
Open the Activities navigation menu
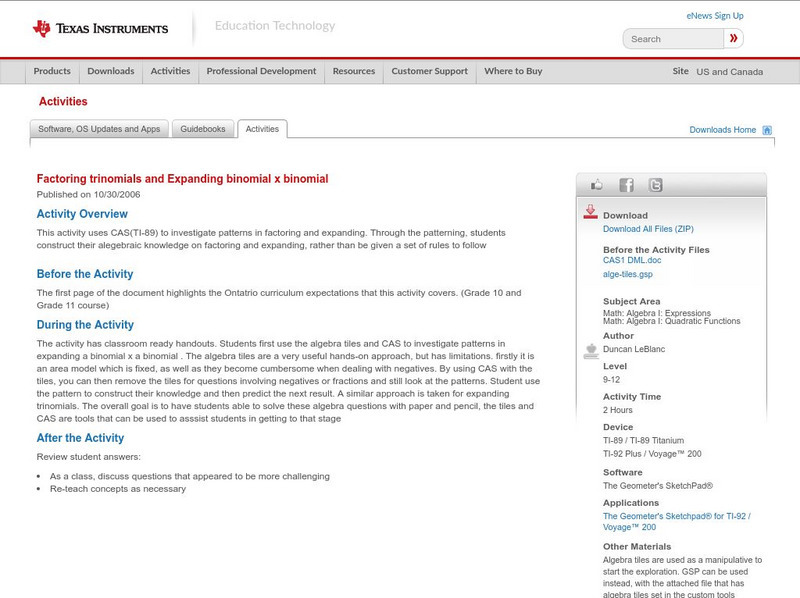[x=170, y=71]
